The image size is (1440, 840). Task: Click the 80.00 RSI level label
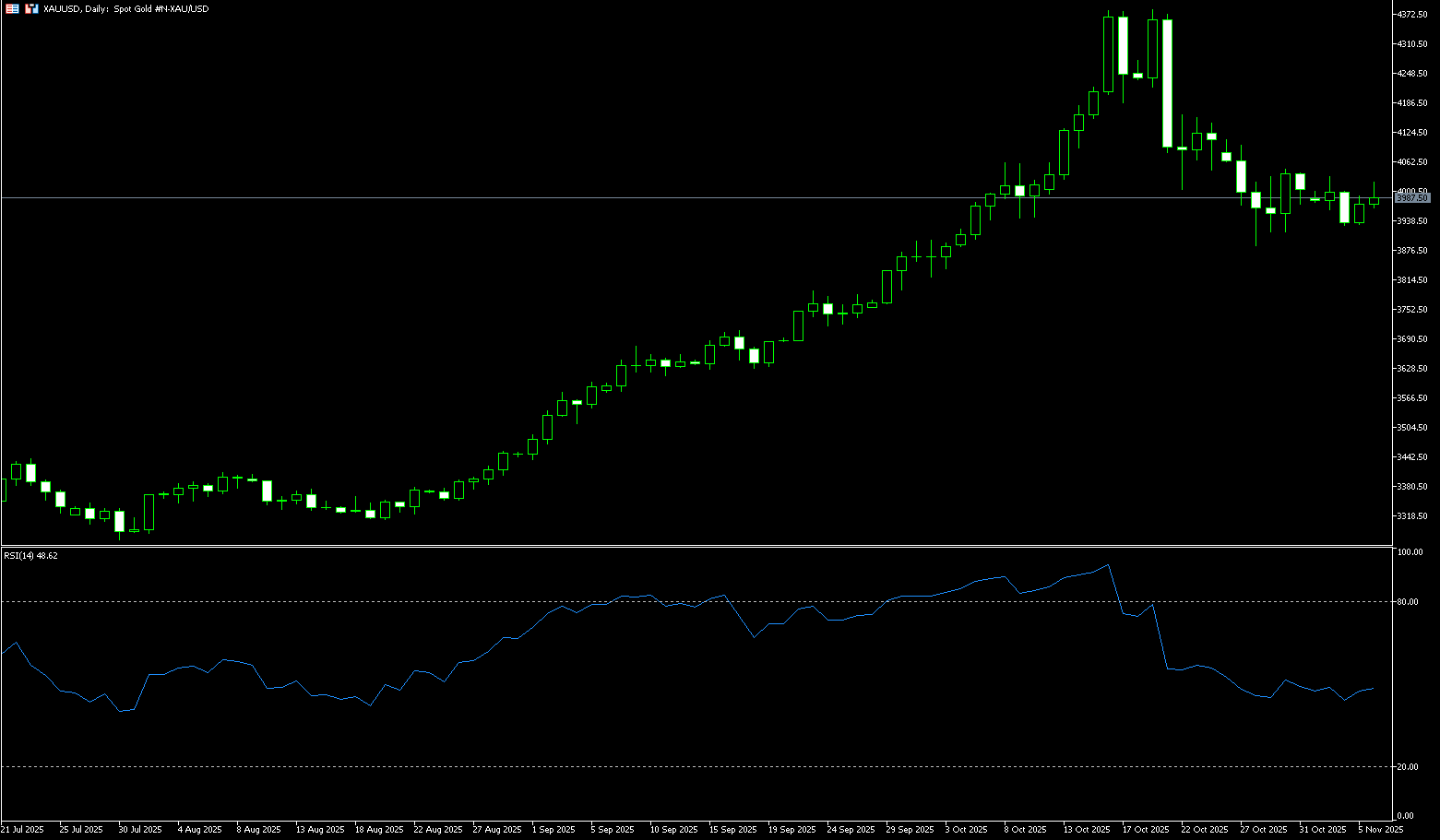tap(1408, 602)
